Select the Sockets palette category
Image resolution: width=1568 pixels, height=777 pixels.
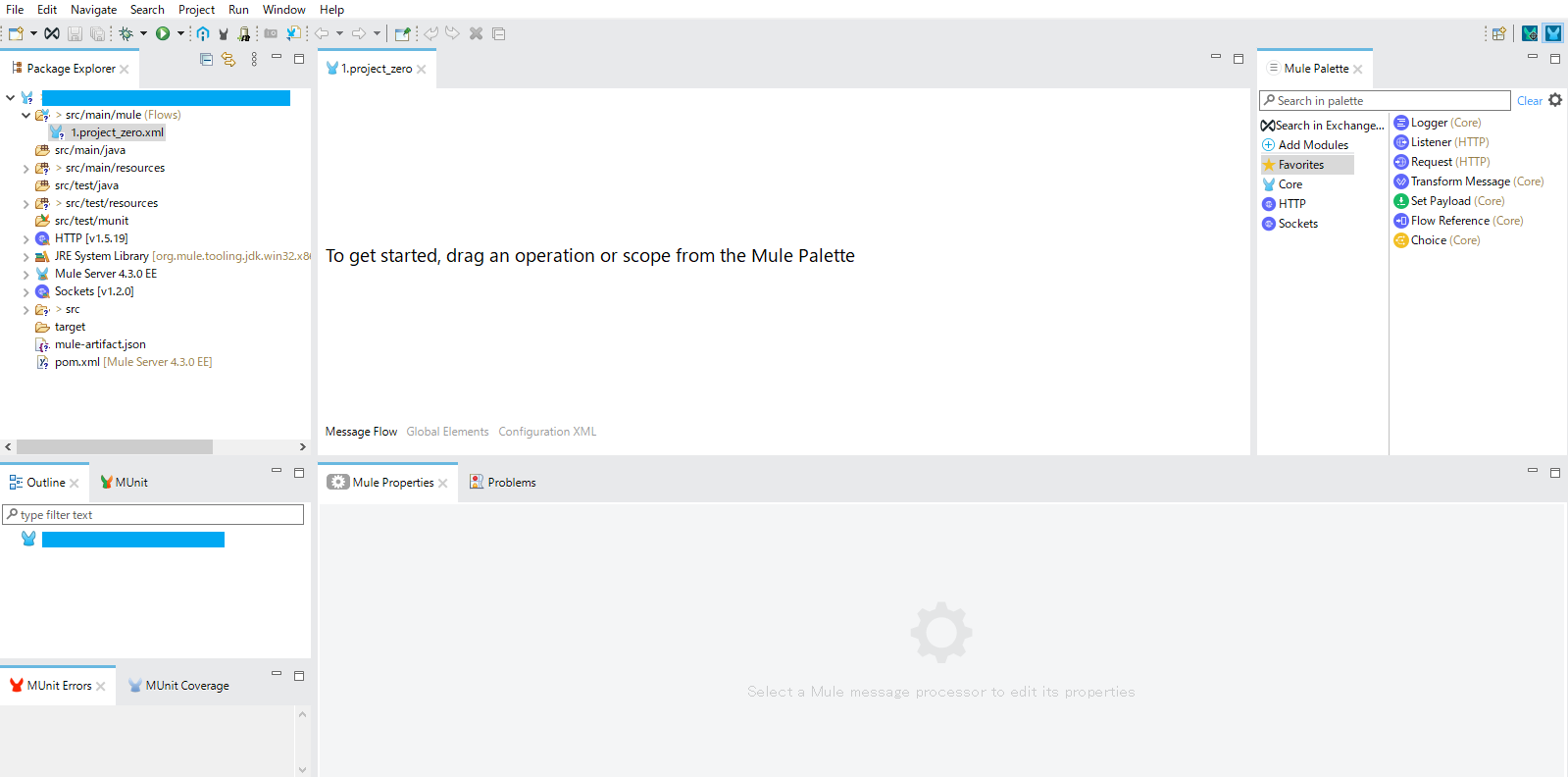tap(1290, 224)
